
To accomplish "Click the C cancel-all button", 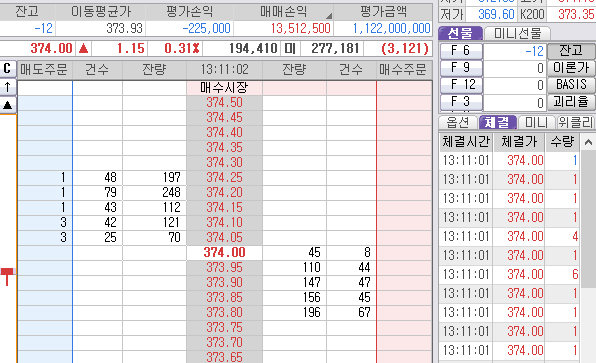I will tap(7, 69).
